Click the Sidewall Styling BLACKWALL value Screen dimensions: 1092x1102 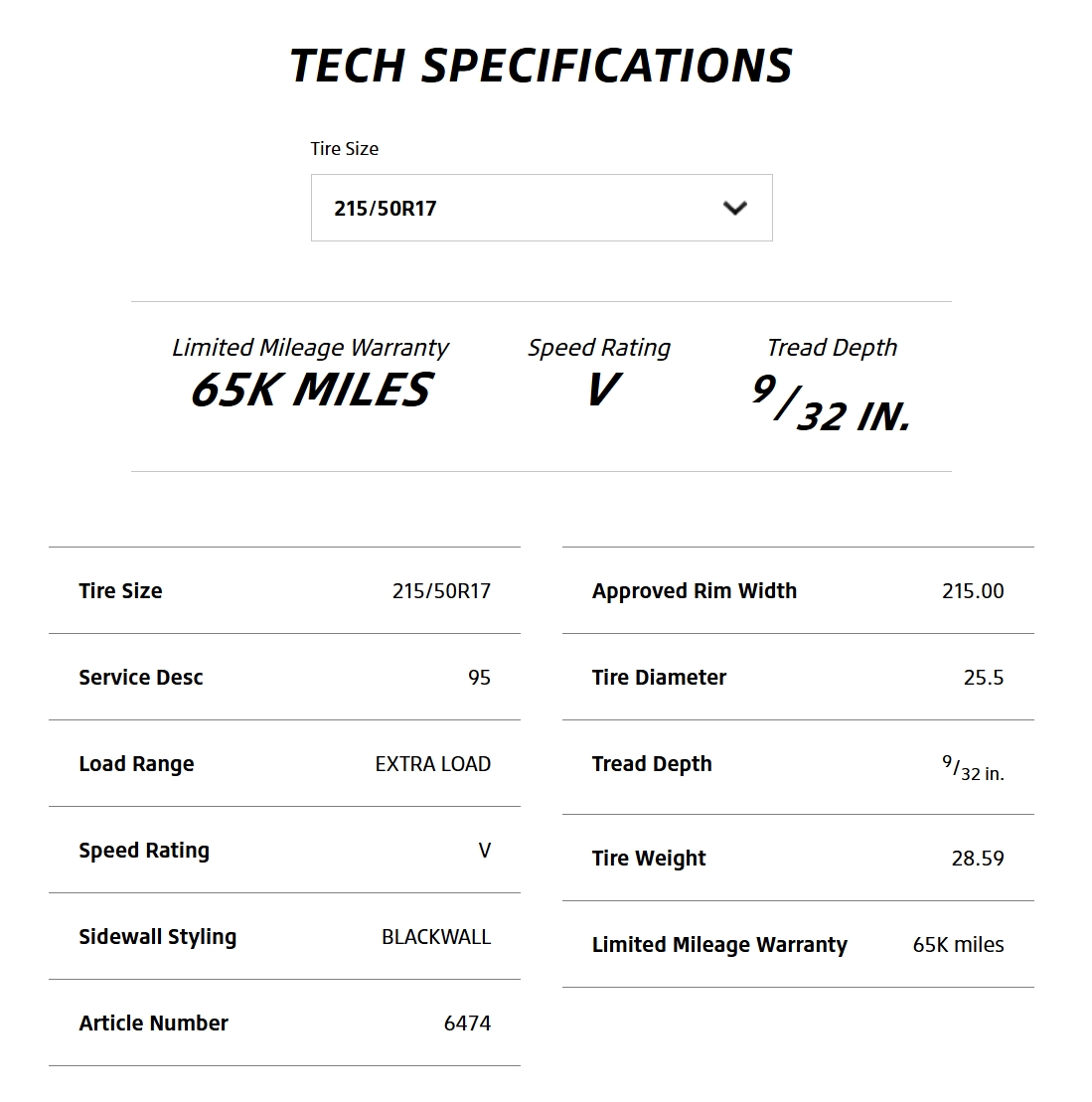[x=436, y=937]
